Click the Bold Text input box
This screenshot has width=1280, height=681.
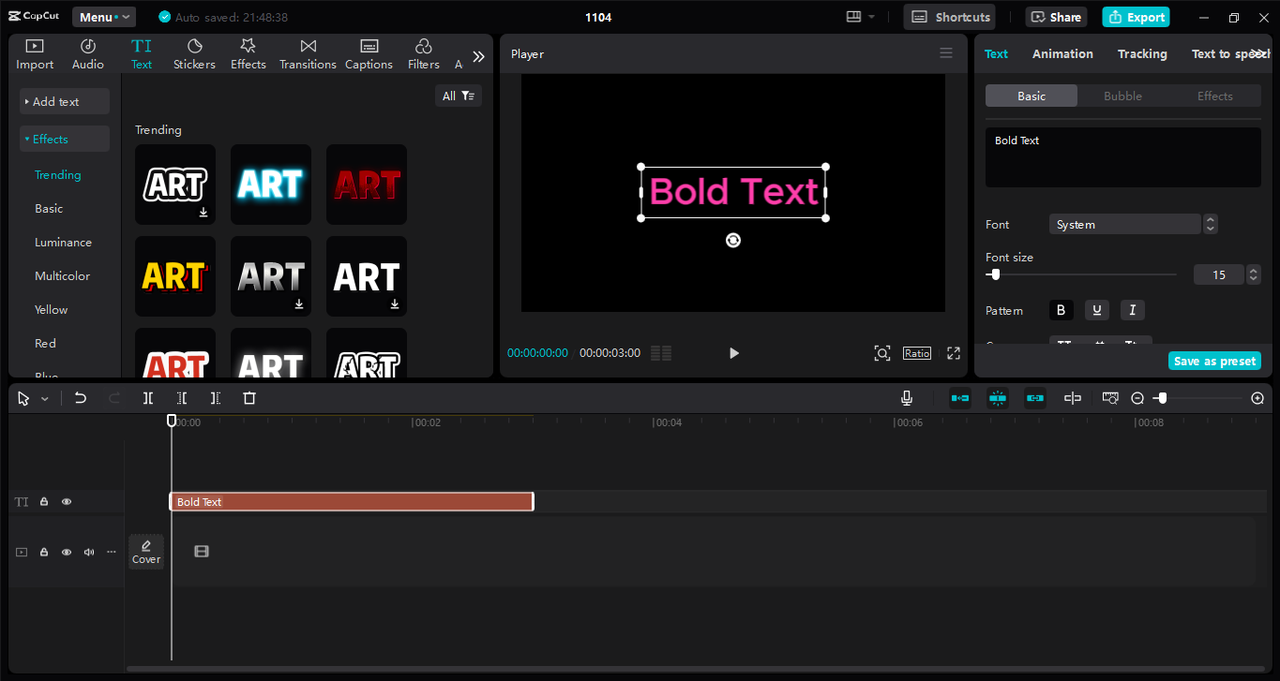(x=1123, y=157)
